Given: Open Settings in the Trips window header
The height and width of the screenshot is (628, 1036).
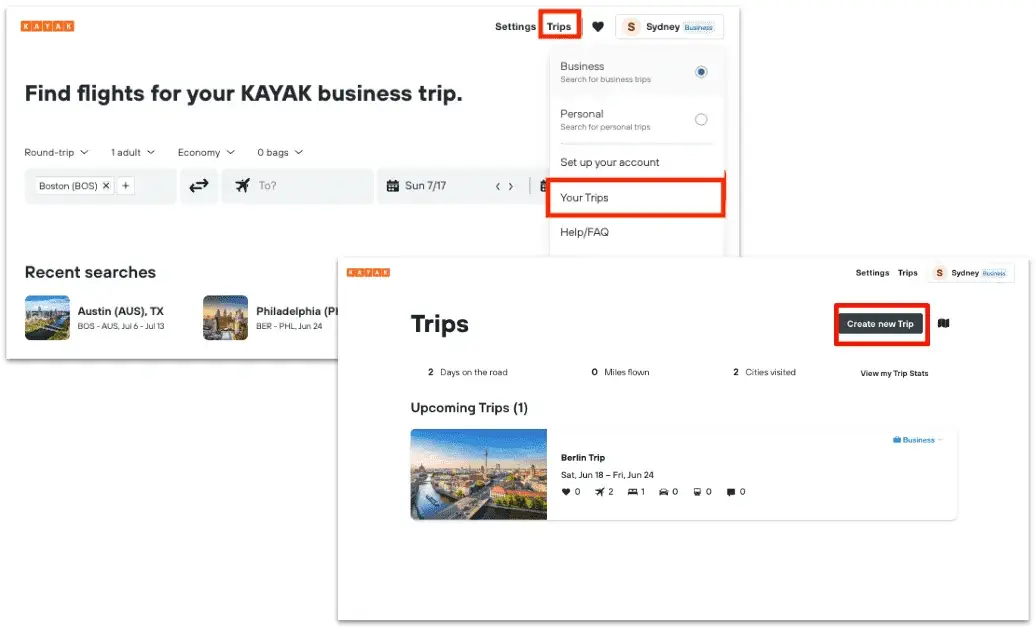Looking at the screenshot, I should click(872, 273).
